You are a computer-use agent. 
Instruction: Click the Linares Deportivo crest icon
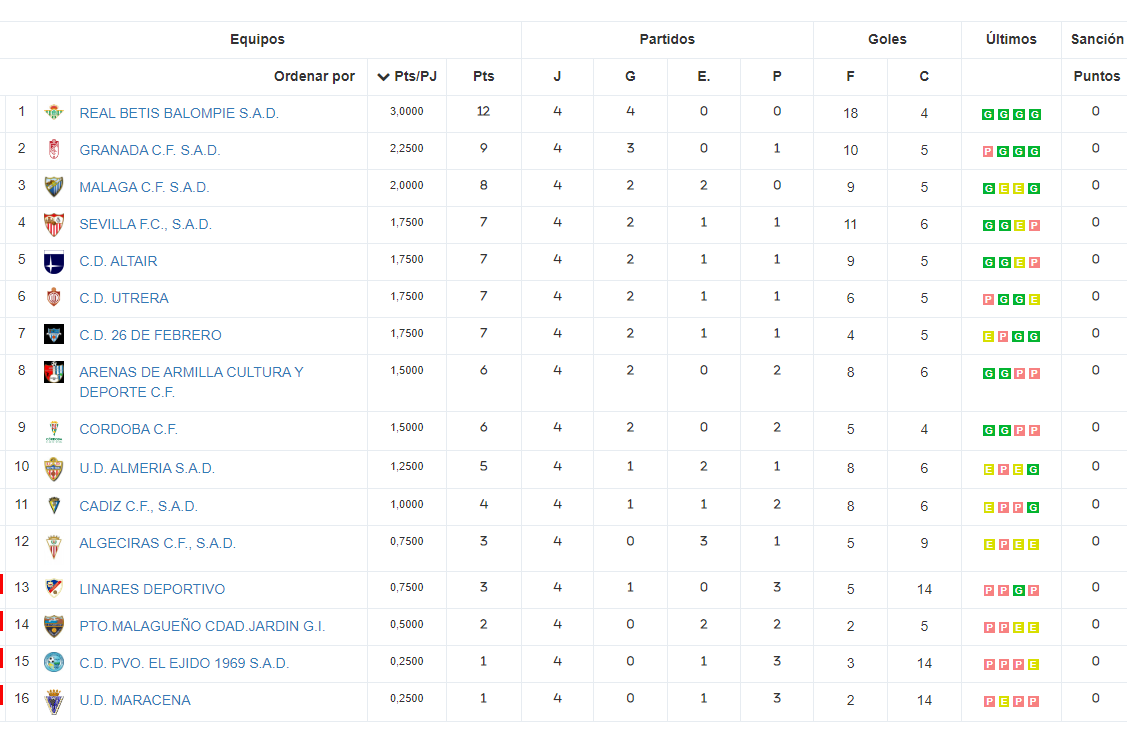pyautogui.click(x=54, y=588)
